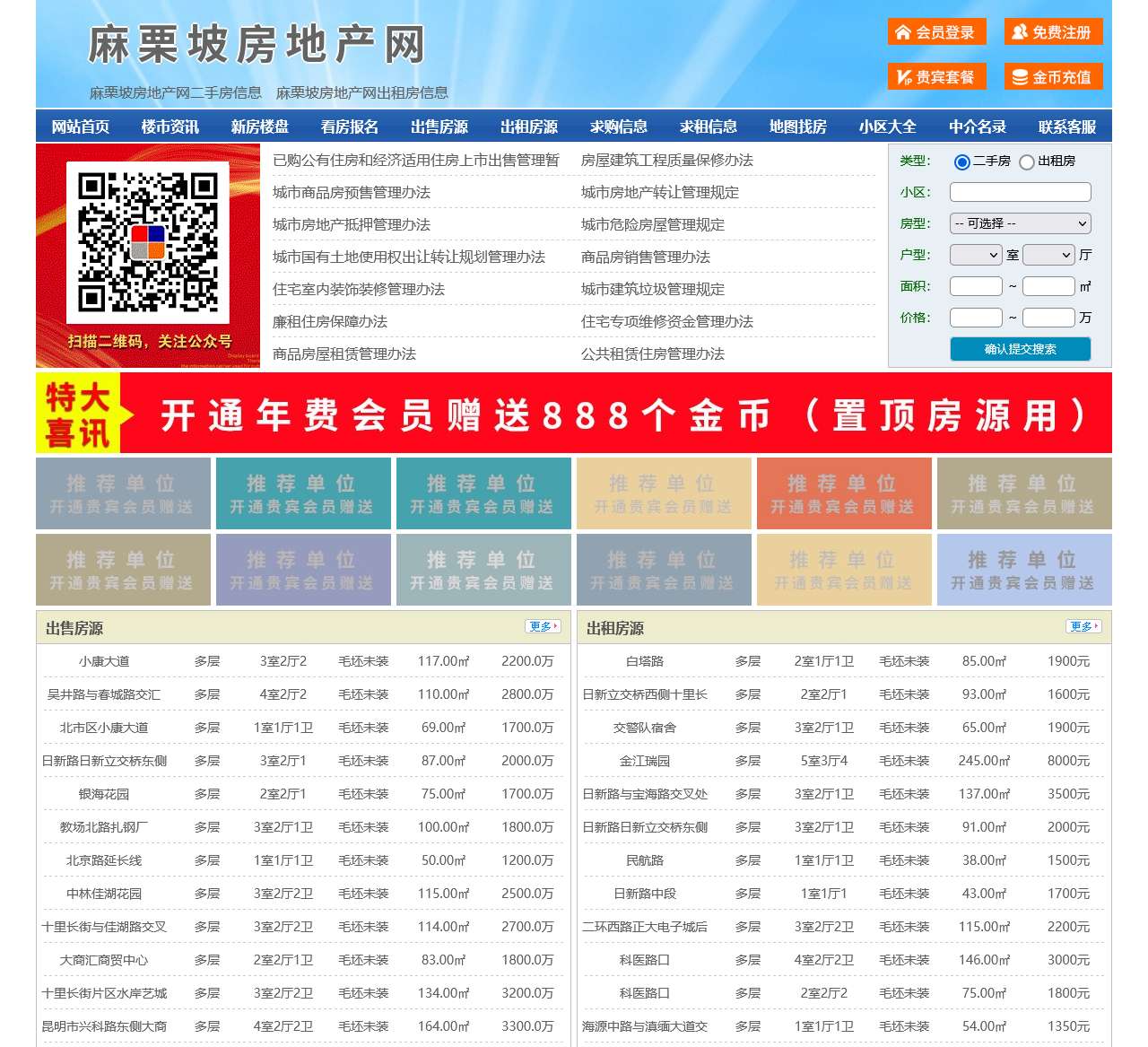This screenshot has height=1047, width=1148.
Task: Click inside the 小区 input field
Action: pos(1019,192)
